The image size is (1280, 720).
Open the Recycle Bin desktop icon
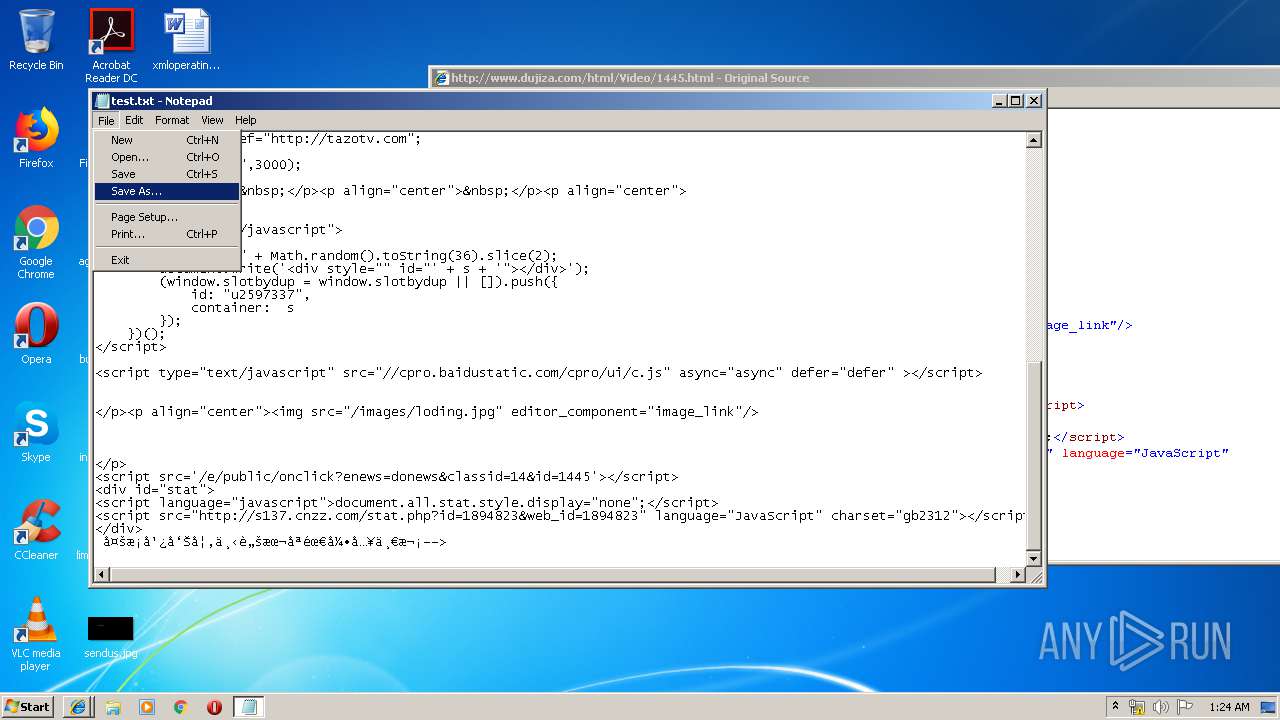click(x=36, y=40)
